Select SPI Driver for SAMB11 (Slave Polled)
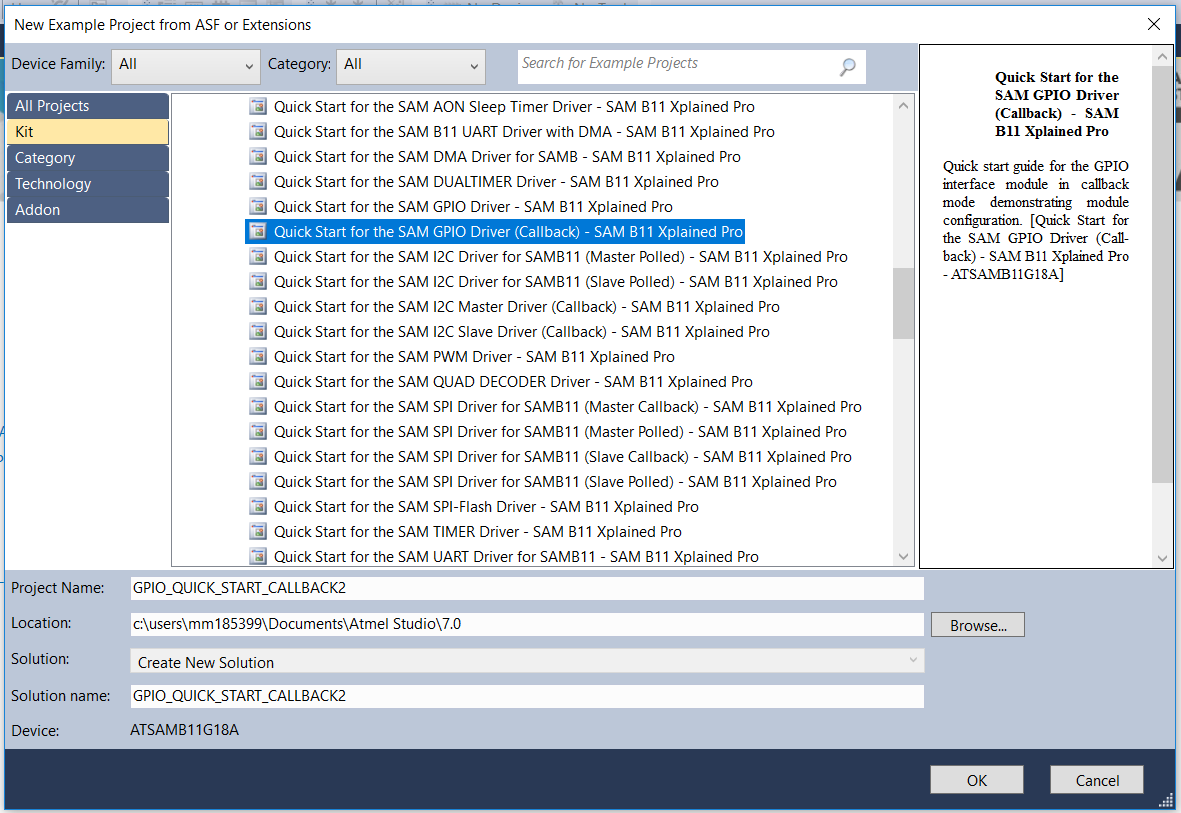 555,481
